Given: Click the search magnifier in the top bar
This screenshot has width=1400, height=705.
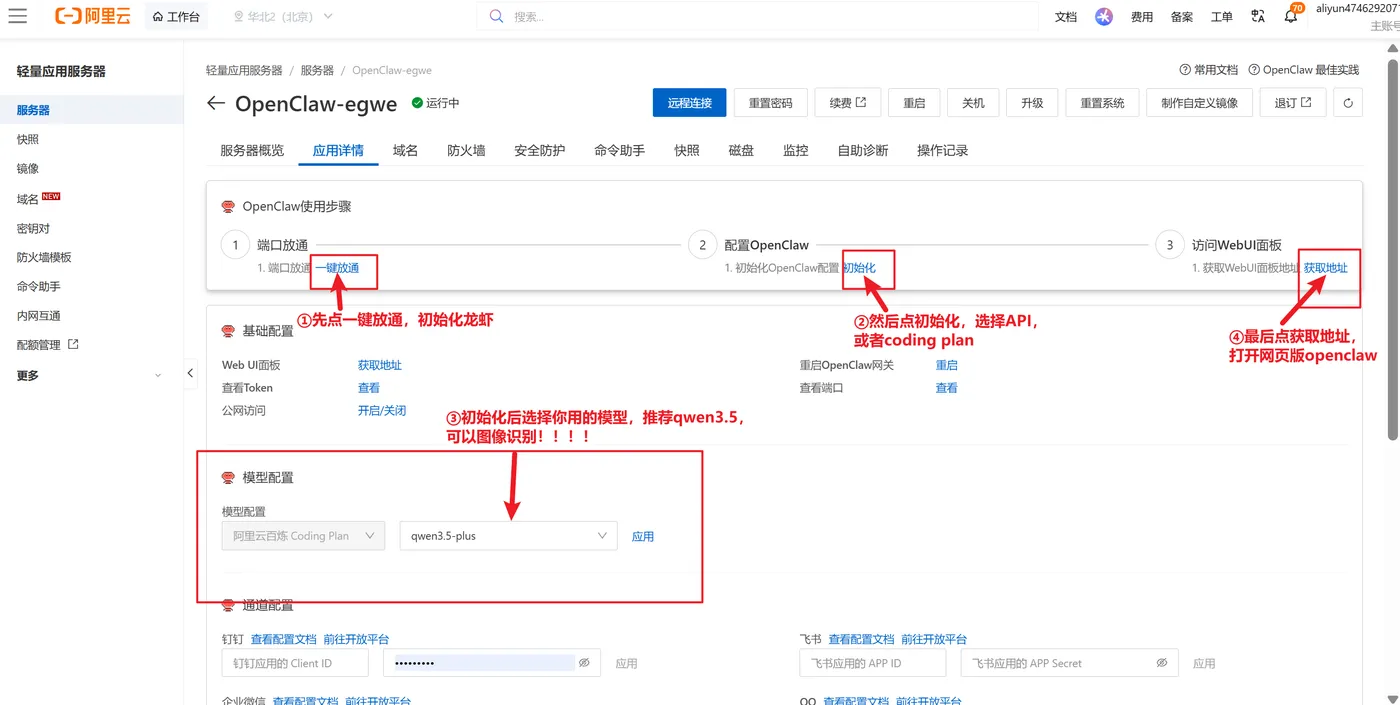Looking at the screenshot, I should (x=496, y=15).
